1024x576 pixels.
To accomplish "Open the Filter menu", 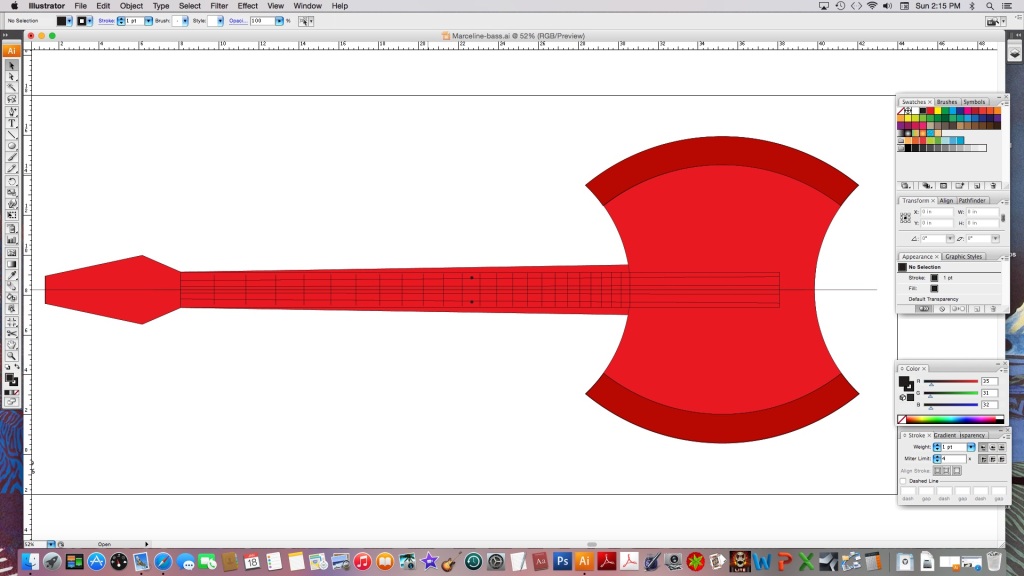I will (x=219, y=6).
